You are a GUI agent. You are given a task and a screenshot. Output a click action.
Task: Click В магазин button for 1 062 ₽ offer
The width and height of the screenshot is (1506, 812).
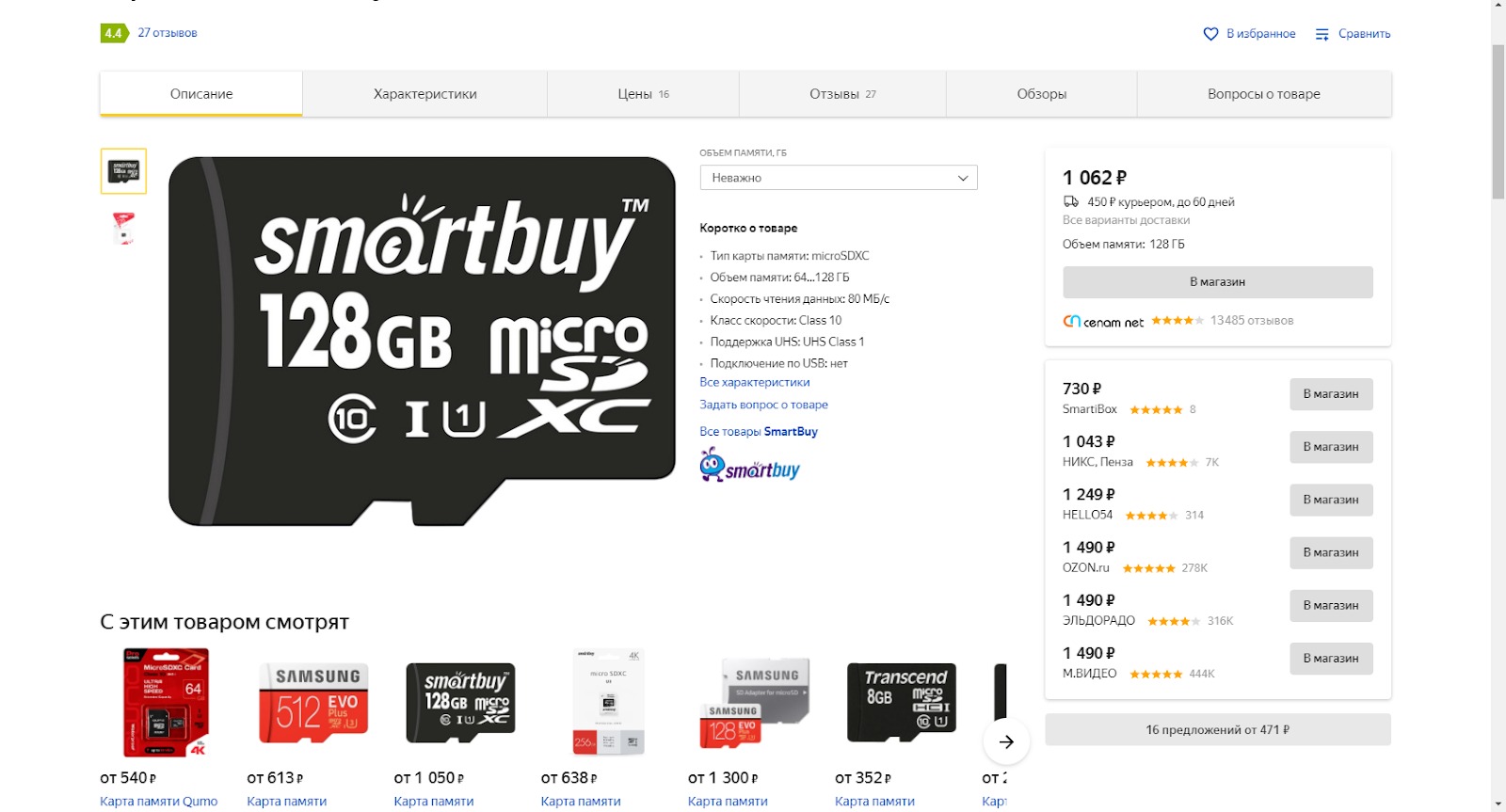tap(1217, 282)
